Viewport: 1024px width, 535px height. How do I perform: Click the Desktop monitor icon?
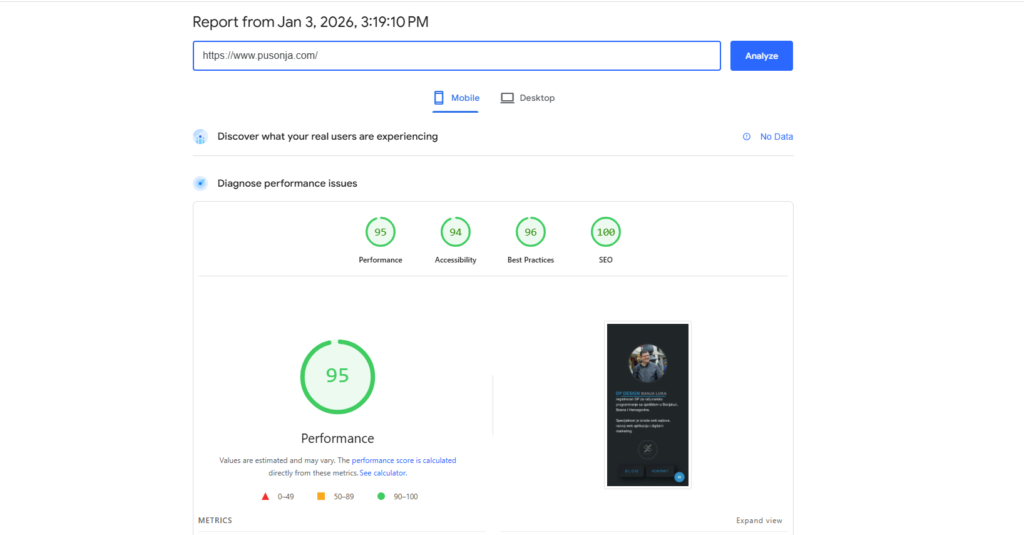coord(507,98)
